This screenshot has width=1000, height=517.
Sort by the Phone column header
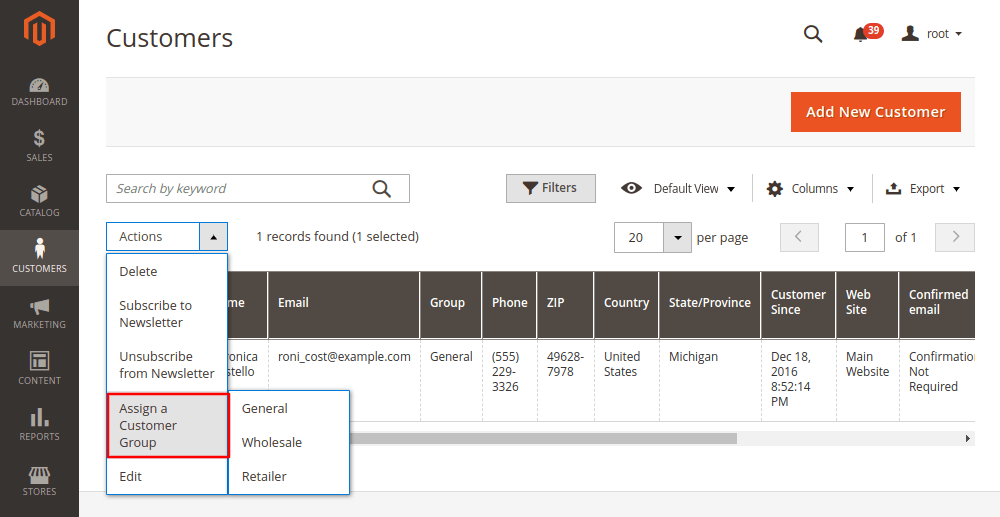tap(509, 305)
